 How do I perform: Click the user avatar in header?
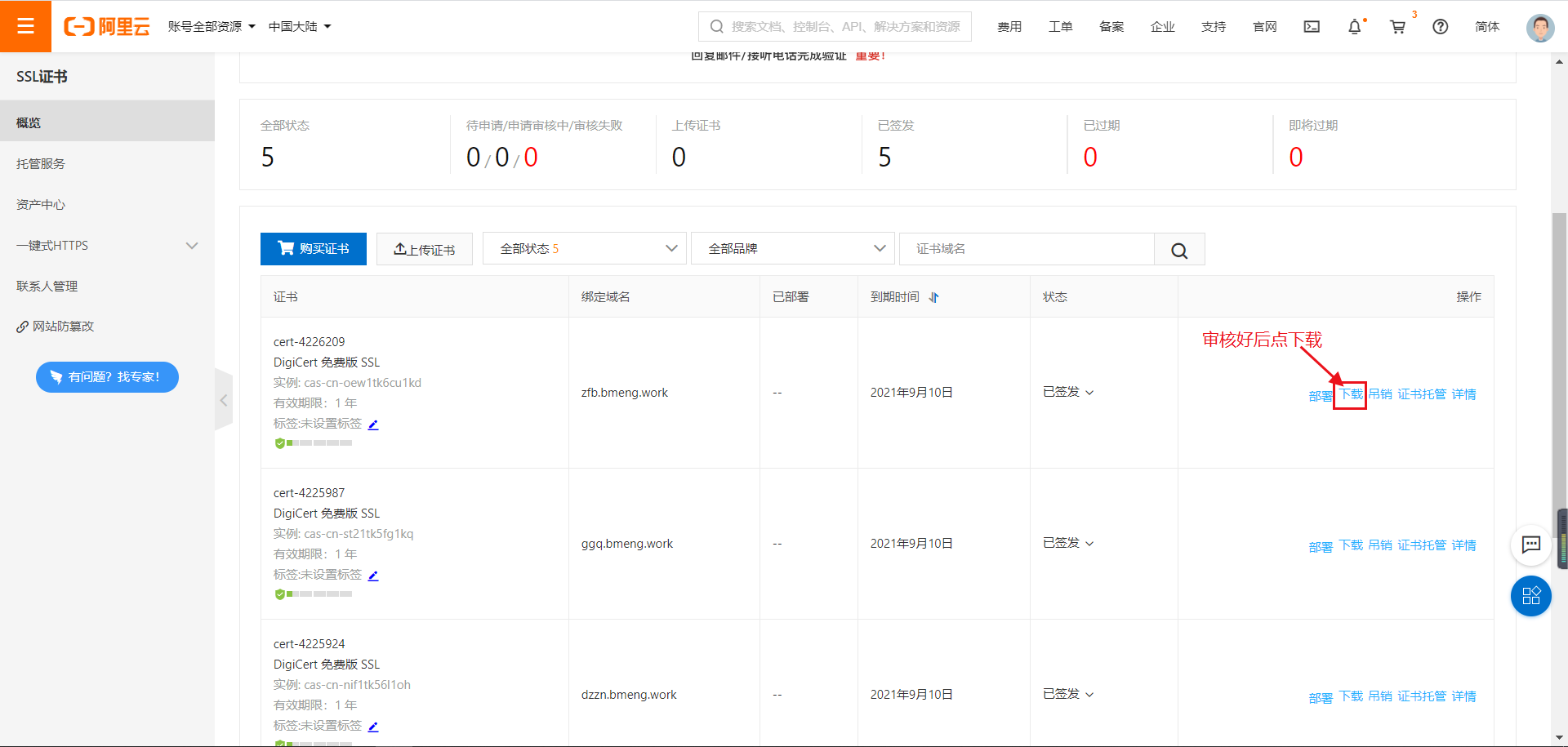click(1539, 27)
